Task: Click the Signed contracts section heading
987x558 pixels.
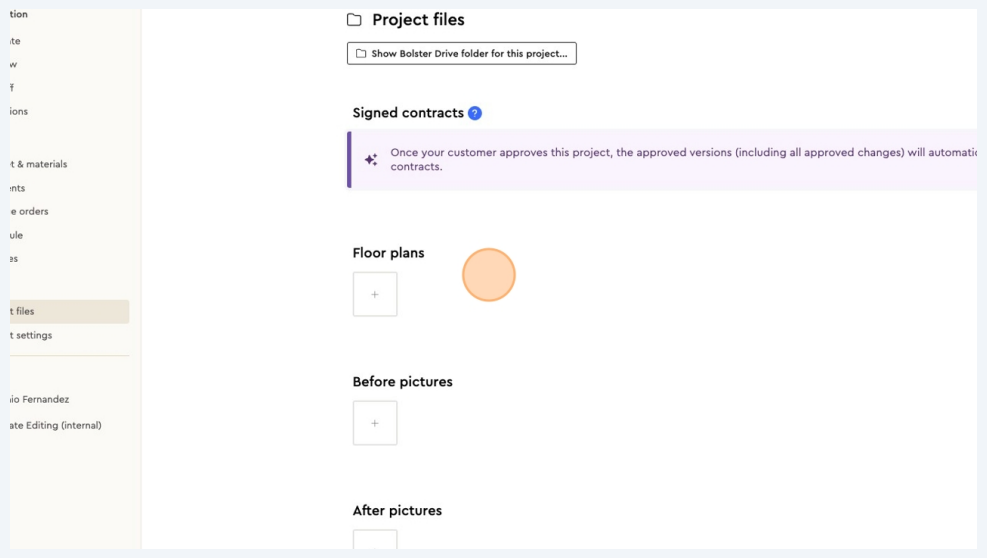Action: coord(408,113)
